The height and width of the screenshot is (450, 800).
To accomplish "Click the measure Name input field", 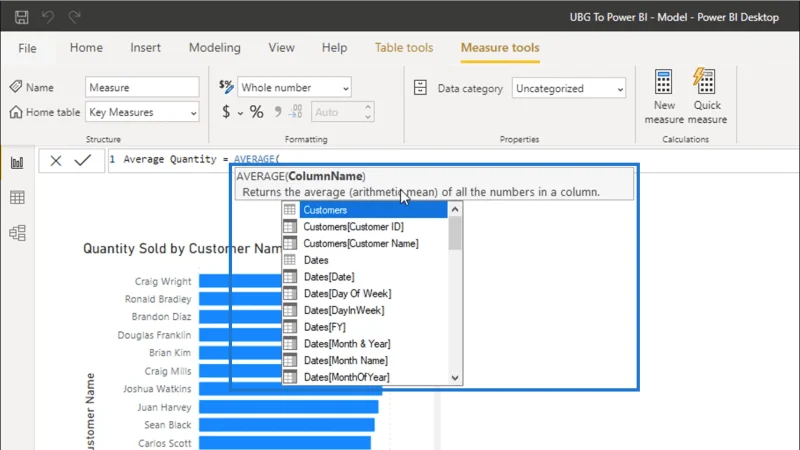I will (x=142, y=87).
